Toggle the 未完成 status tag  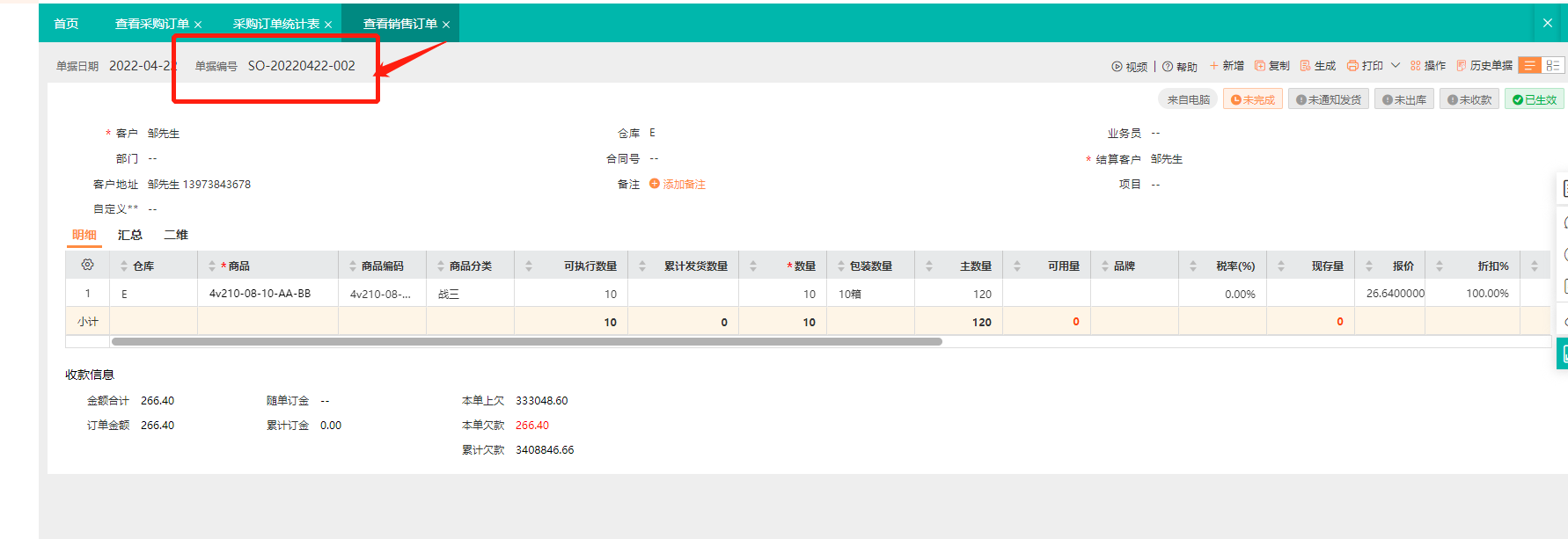[x=1252, y=99]
